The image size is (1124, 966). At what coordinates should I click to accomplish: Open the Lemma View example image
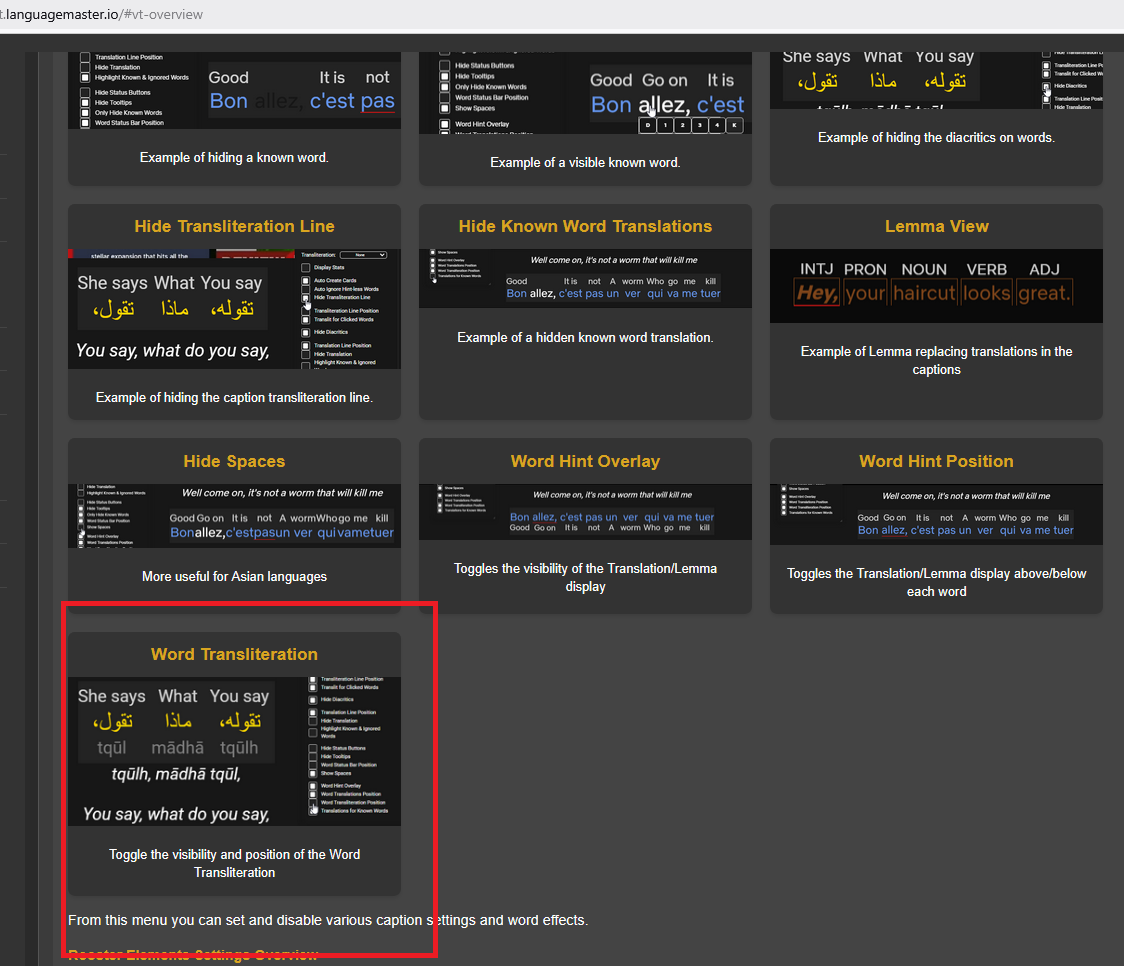click(x=936, y=286)
